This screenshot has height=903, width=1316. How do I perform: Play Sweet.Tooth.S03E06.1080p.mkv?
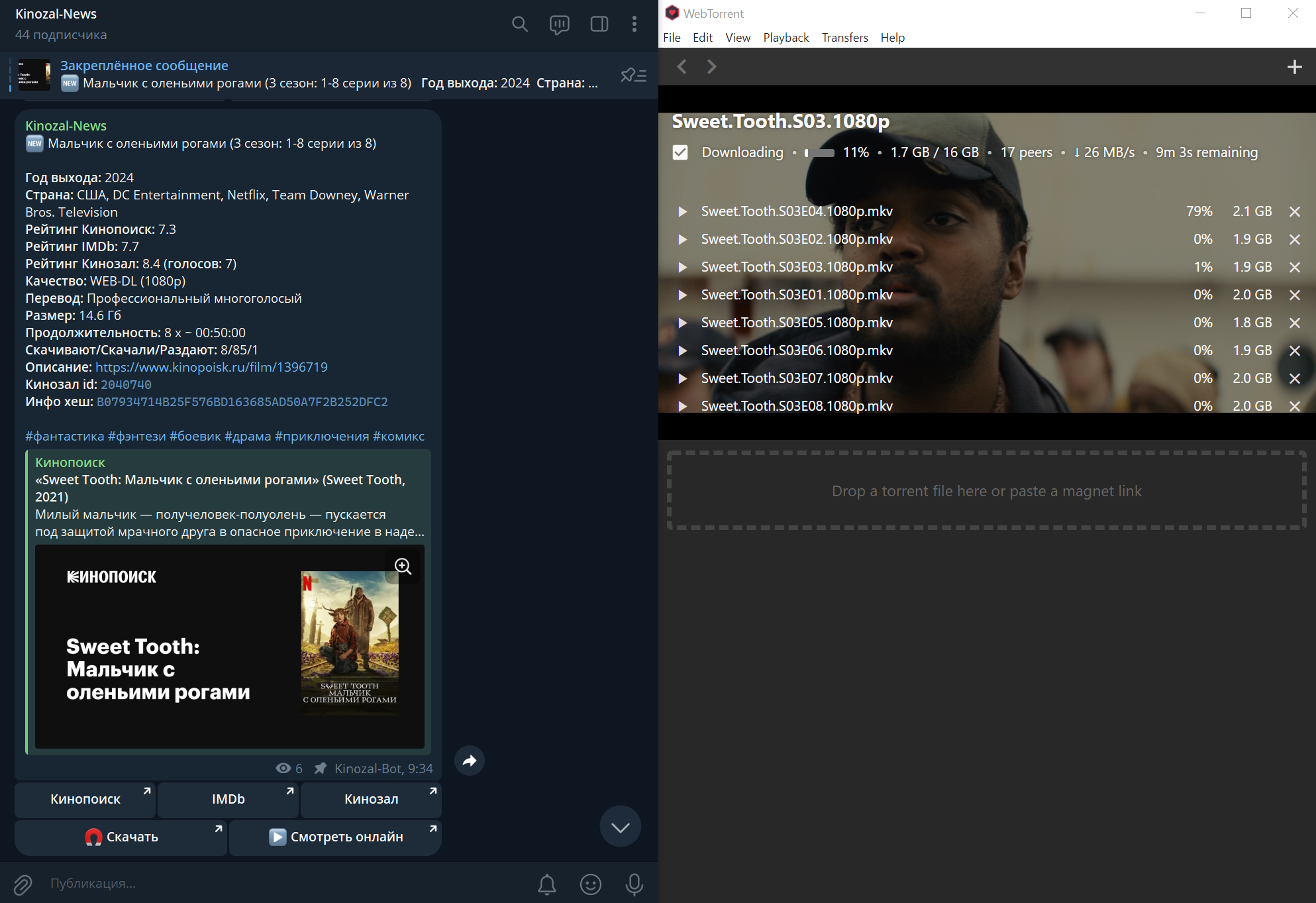tap(682, 350)
